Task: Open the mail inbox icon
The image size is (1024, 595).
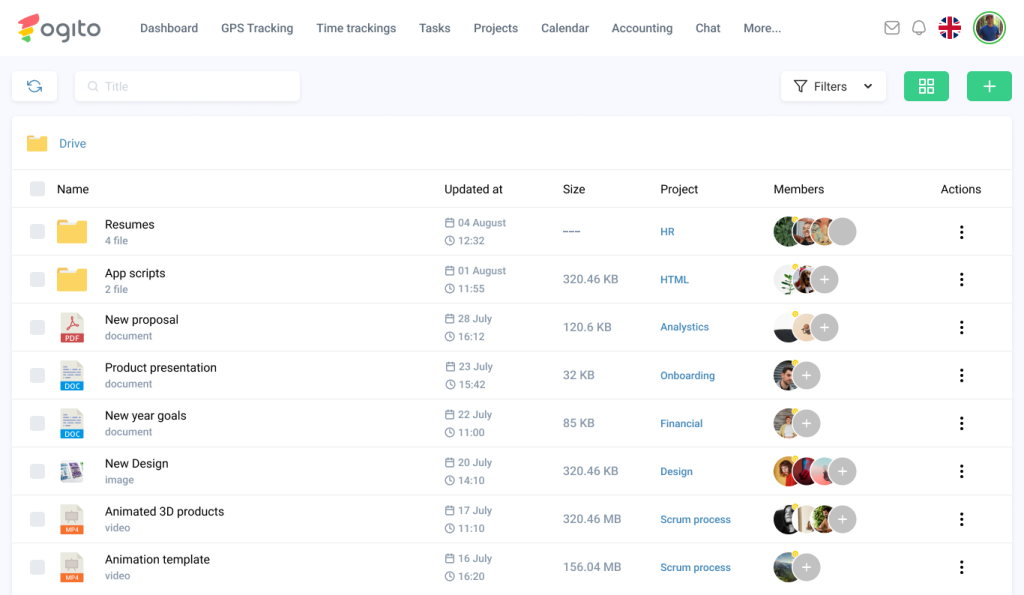Action: pos(892,28)
